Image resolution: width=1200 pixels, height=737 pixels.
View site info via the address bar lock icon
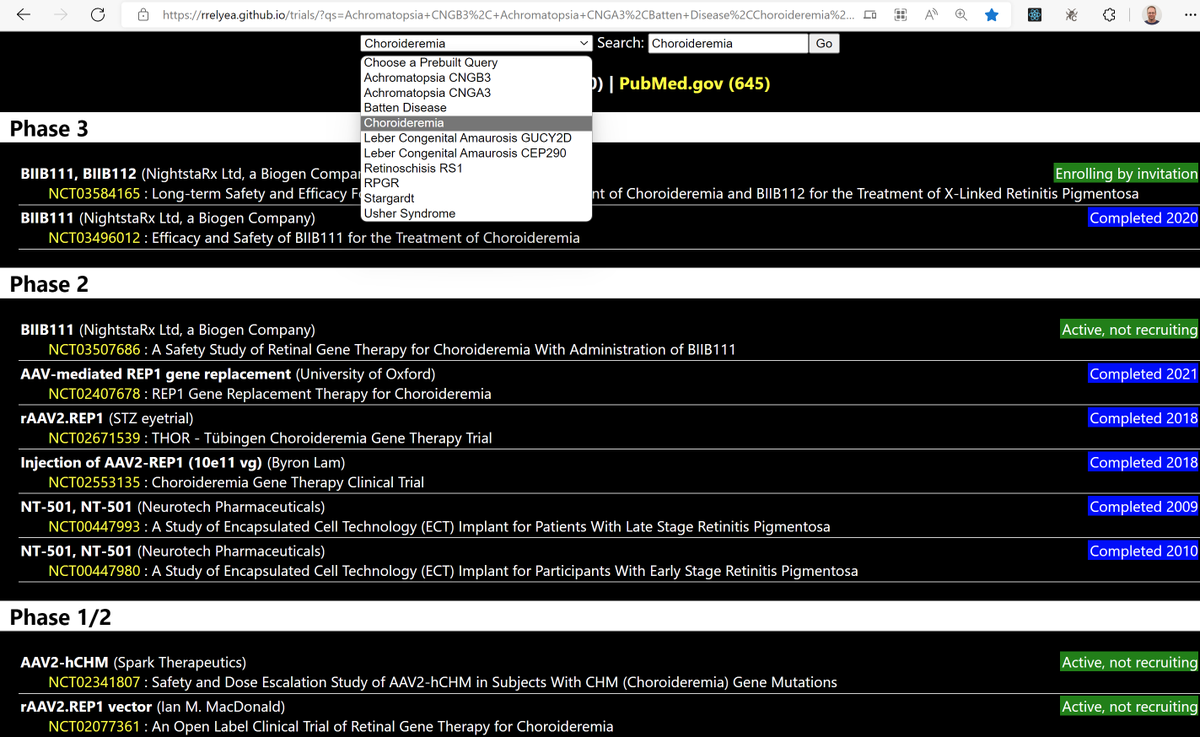pyautogui.click(x=143, y=15)
